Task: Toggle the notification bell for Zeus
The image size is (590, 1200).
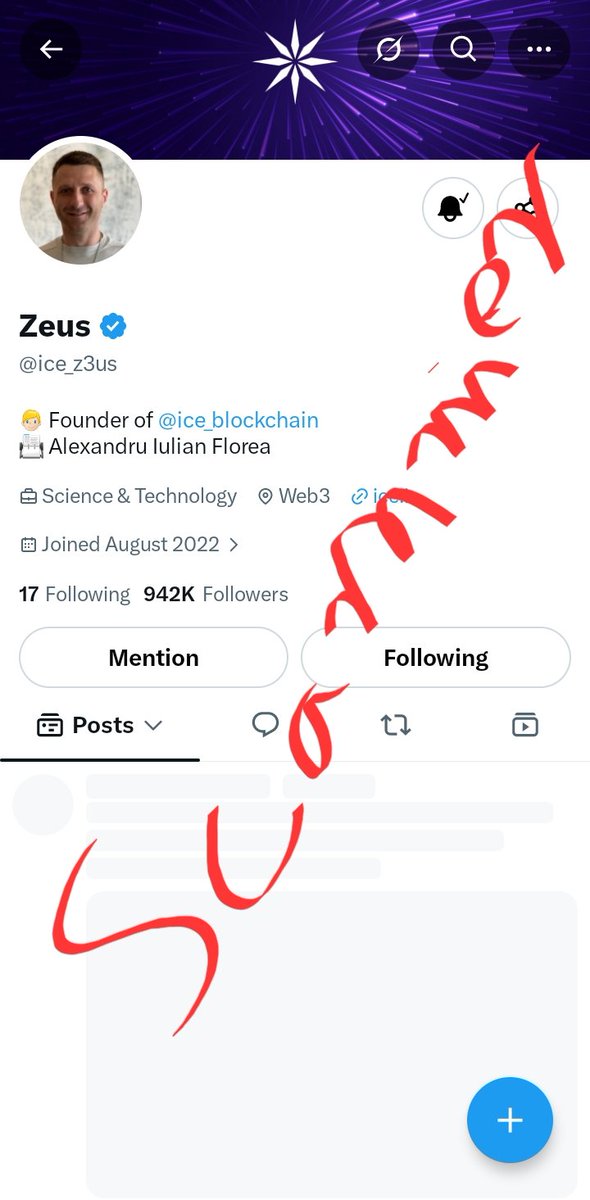Action: coord(453,208)
